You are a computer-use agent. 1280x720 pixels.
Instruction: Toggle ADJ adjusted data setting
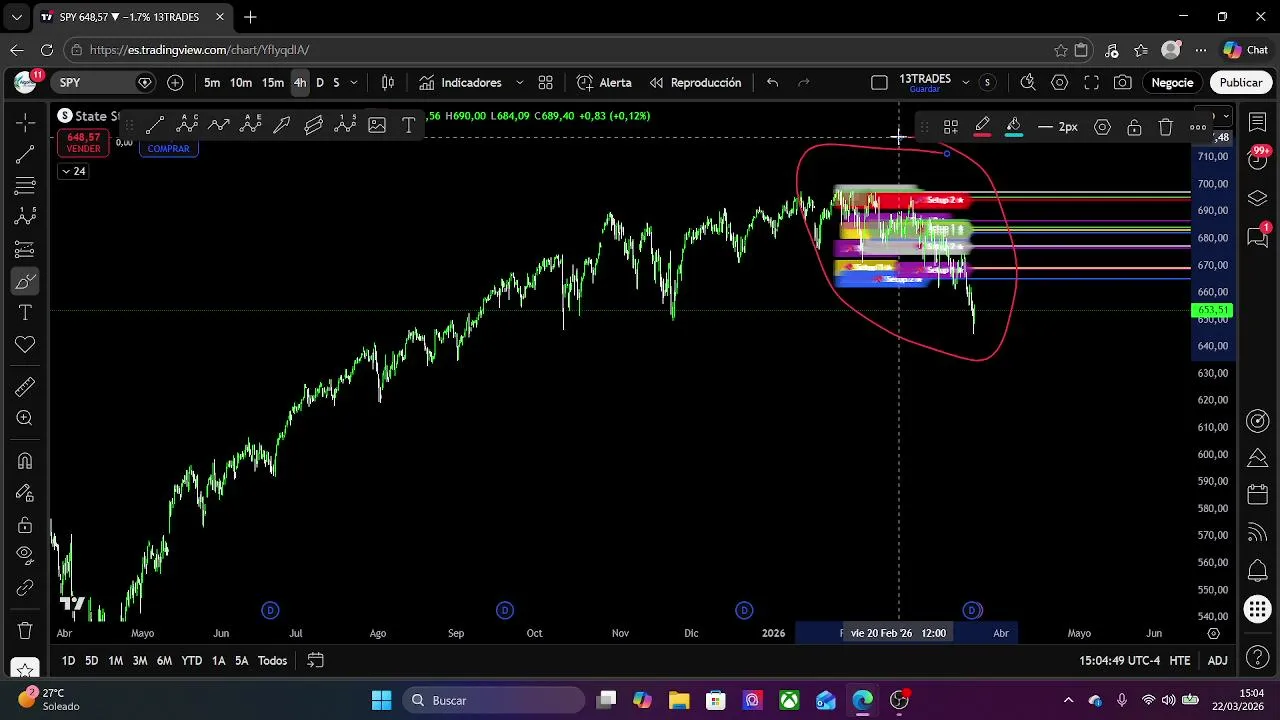tap(1217, 661)
